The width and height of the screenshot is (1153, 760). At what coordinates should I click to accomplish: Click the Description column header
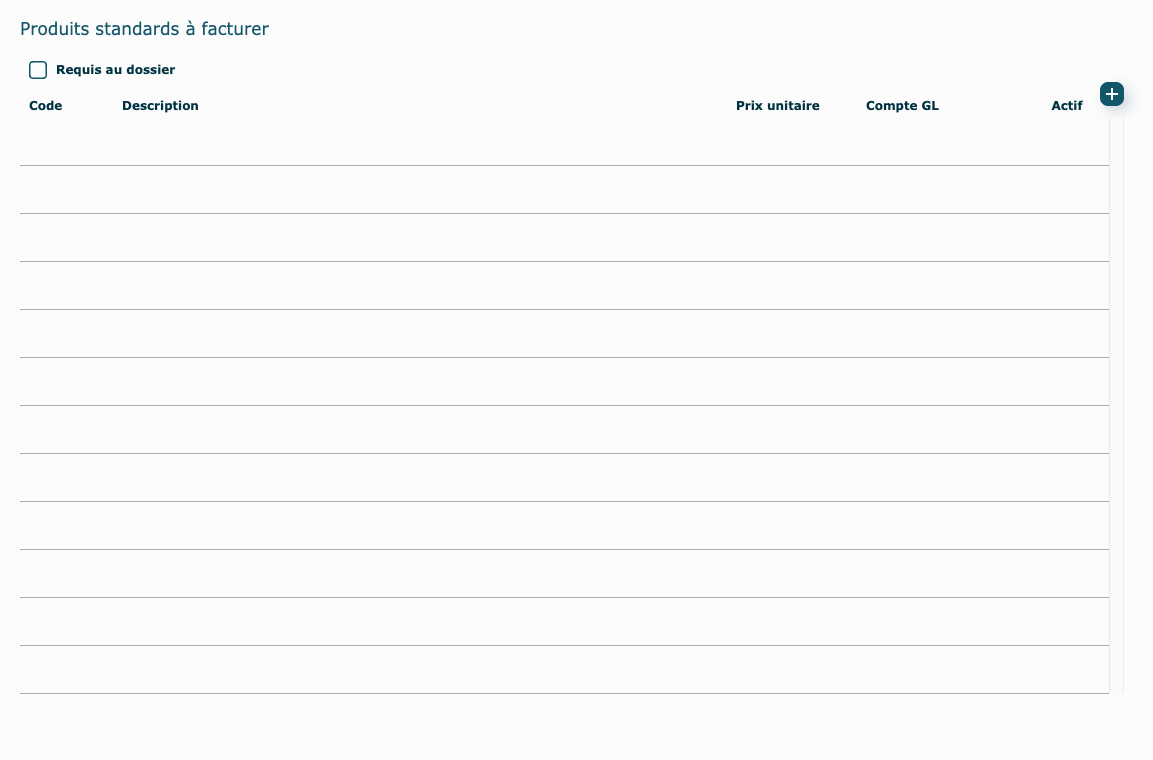point(160,106)
